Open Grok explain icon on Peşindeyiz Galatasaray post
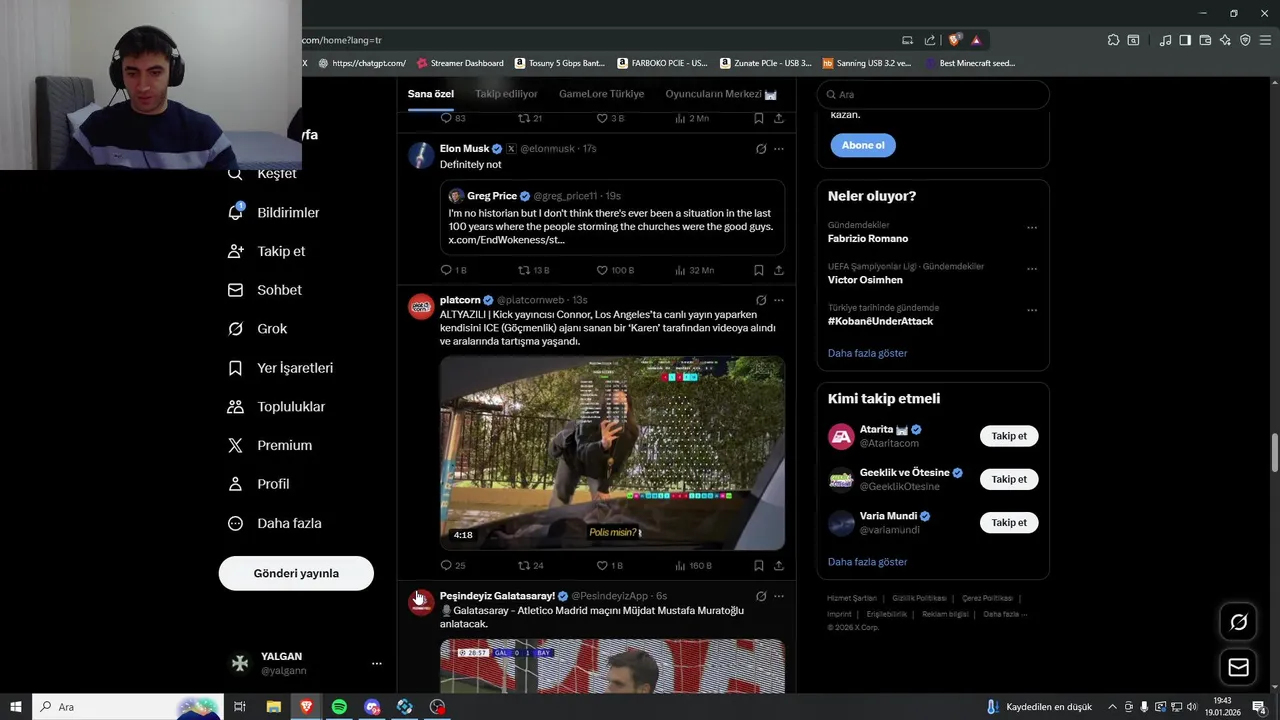 [761, 596]
